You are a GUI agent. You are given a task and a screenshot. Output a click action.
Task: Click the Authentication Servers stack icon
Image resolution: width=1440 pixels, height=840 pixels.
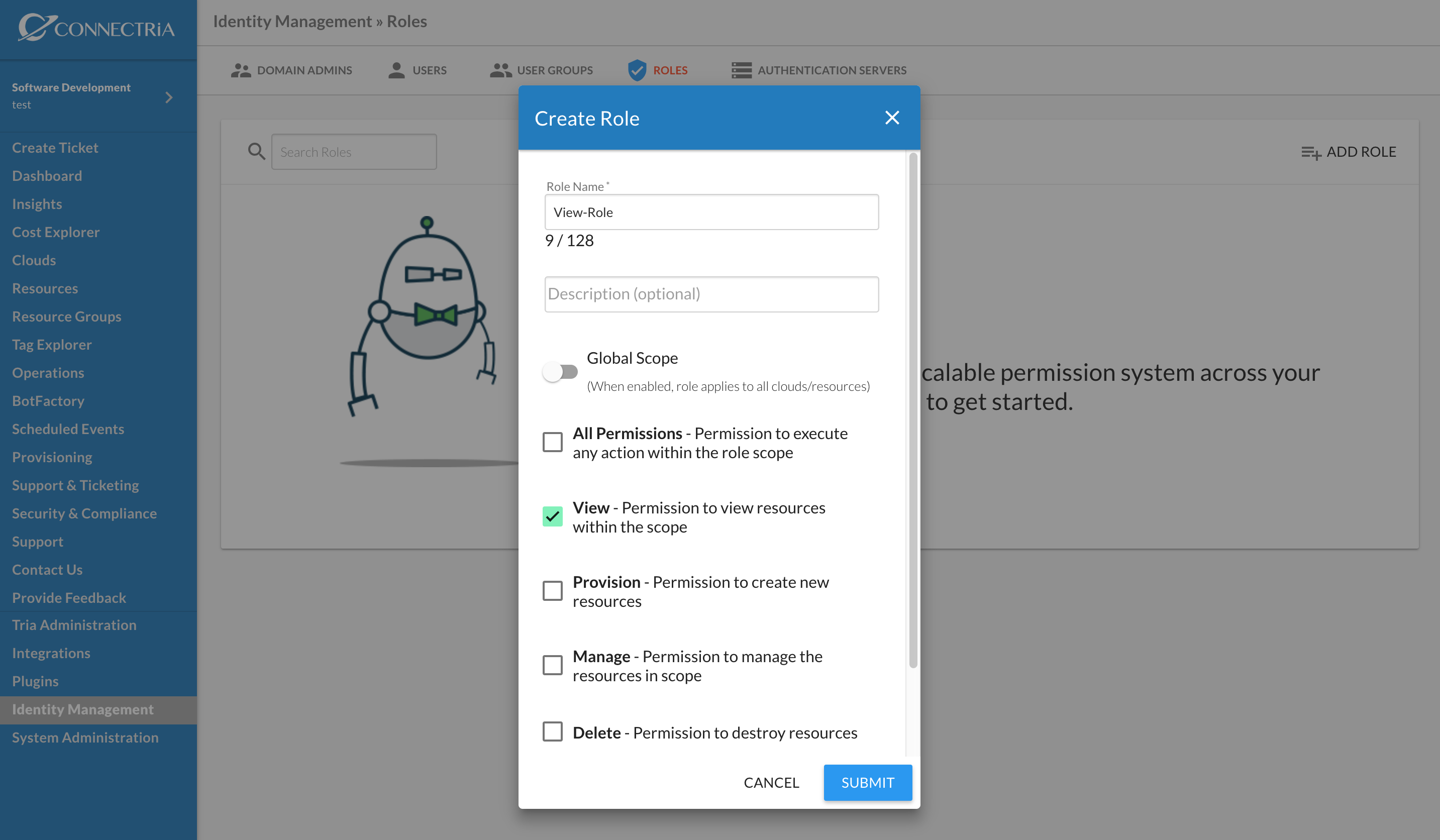click(741, 70)
